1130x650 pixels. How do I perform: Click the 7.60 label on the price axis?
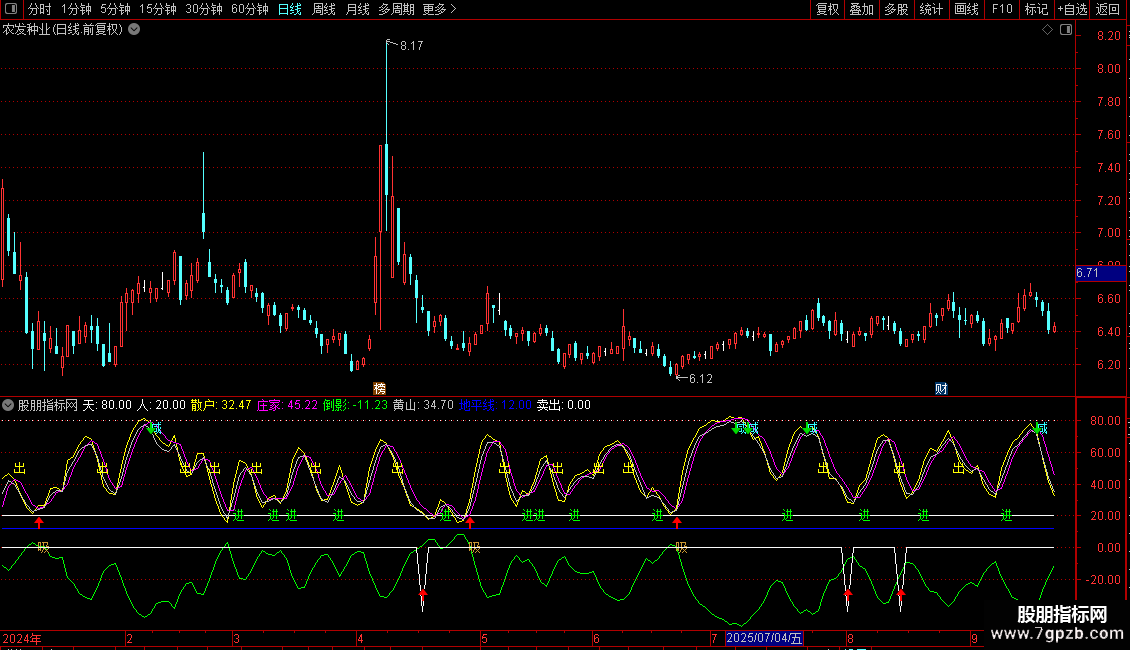(x=1108, y=135)
